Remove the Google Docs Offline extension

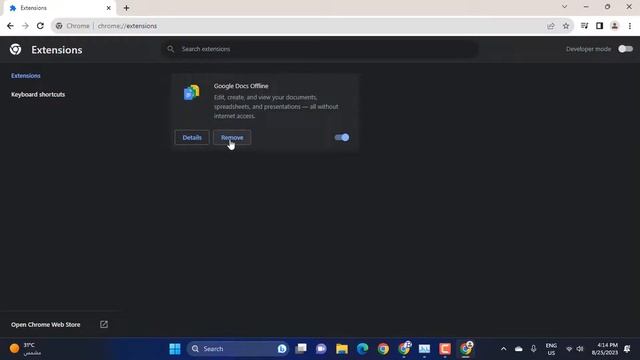point(232,138)
